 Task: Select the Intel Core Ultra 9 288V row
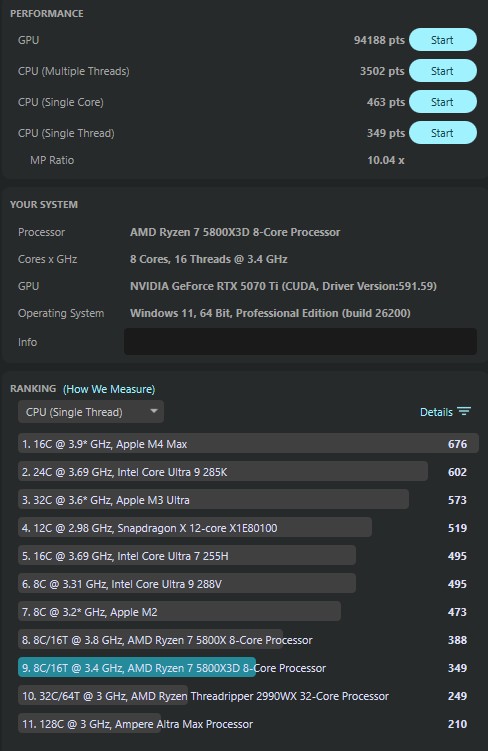click(248, 584)
